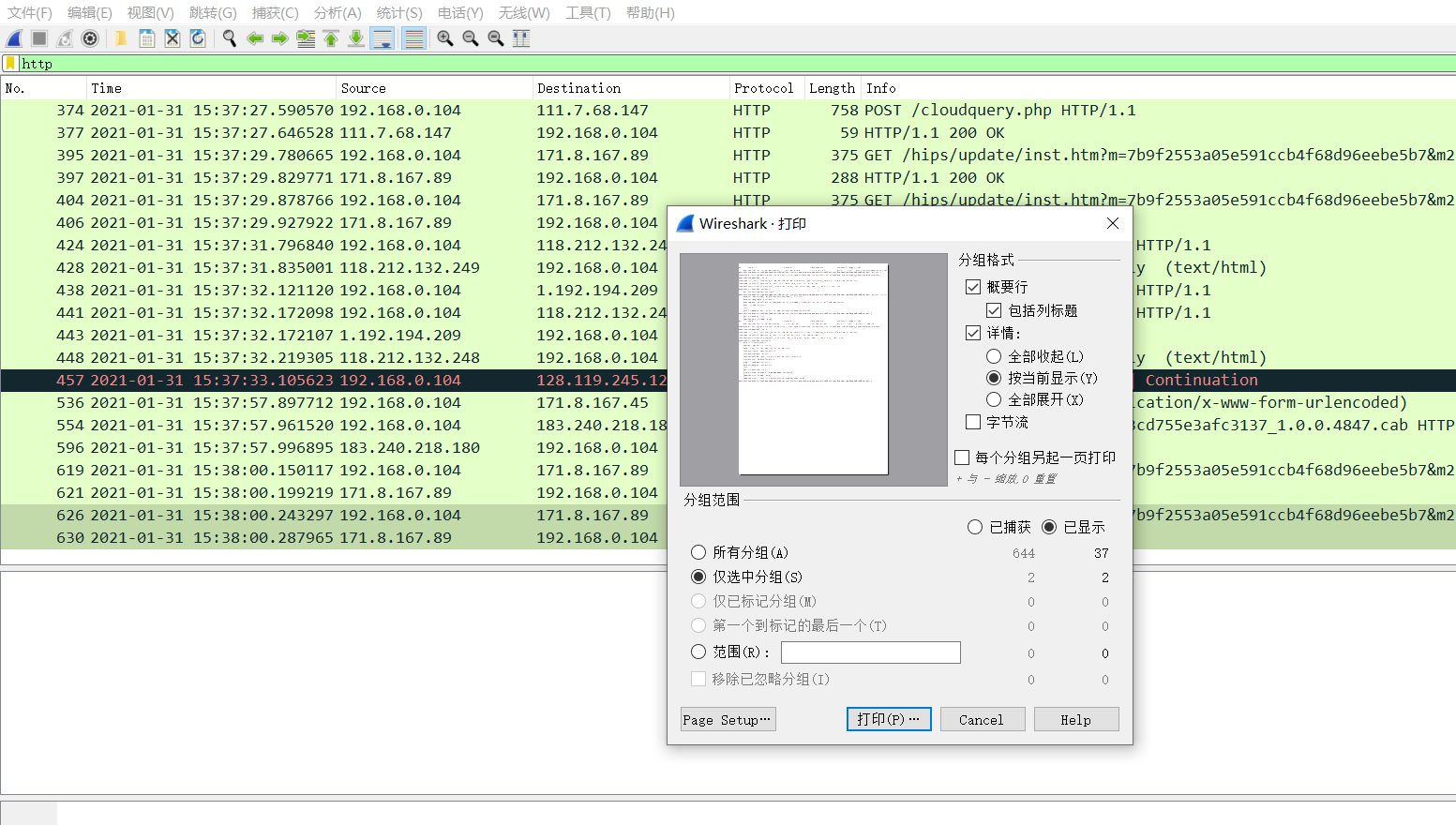Go forward to the next packet arrow
This screenshot has height=825, width=1456.
pyautogui.click(x=279, y=38)
